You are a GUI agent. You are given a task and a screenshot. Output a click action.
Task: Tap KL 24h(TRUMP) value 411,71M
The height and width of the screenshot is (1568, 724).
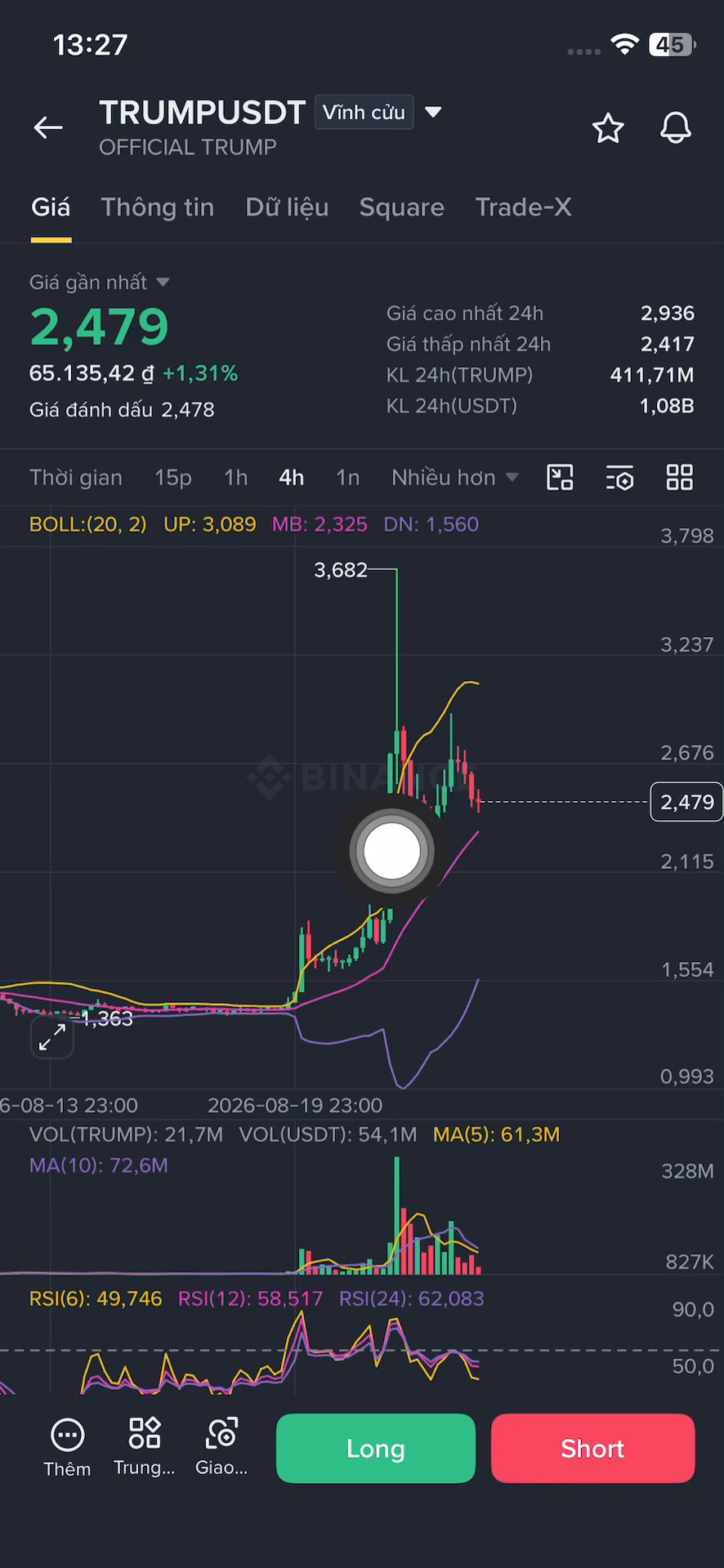pyautogui.click(x=652, y=376)
